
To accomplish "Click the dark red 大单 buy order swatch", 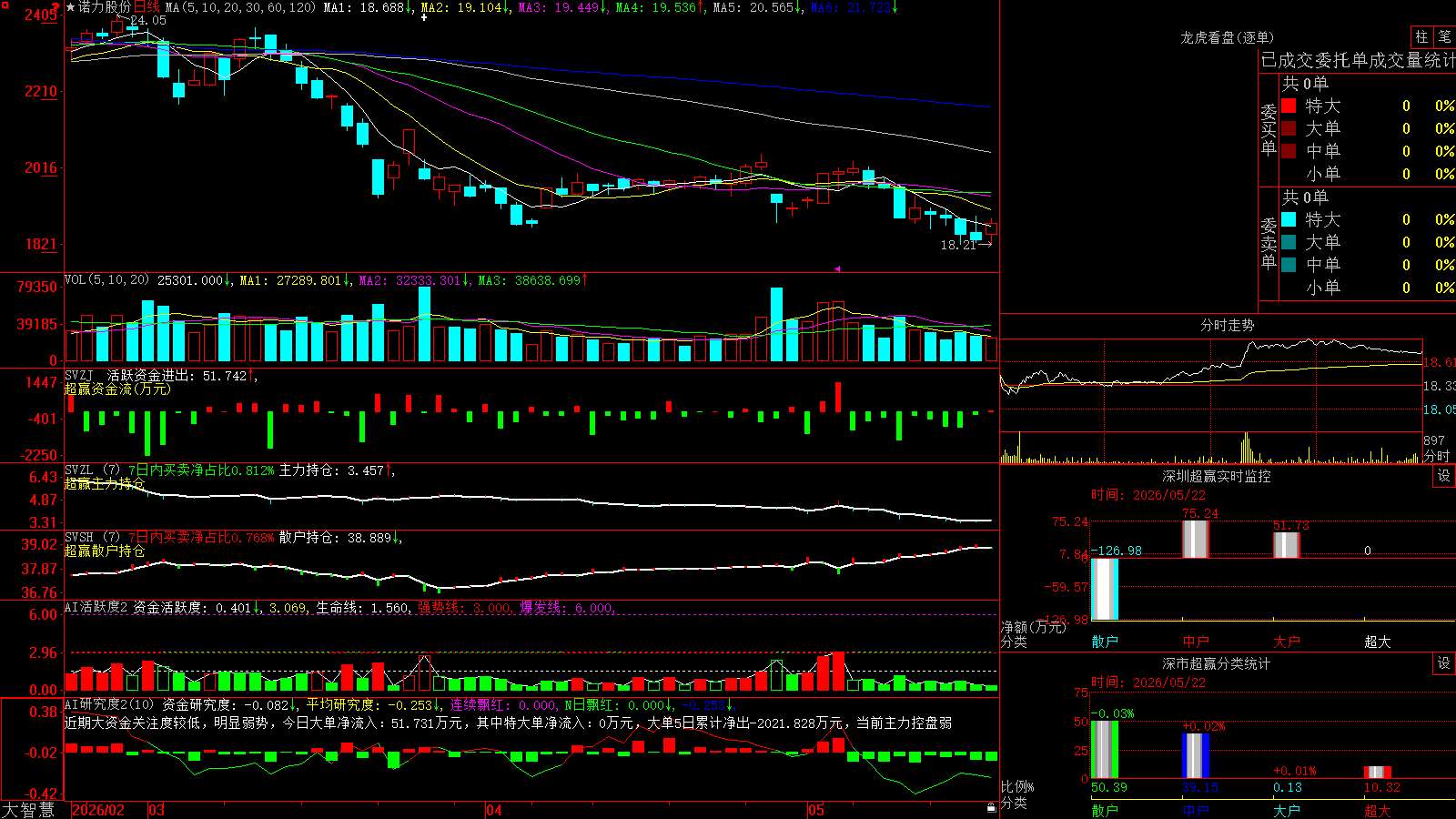I will pyautogui.click(x=1289, y=128).
